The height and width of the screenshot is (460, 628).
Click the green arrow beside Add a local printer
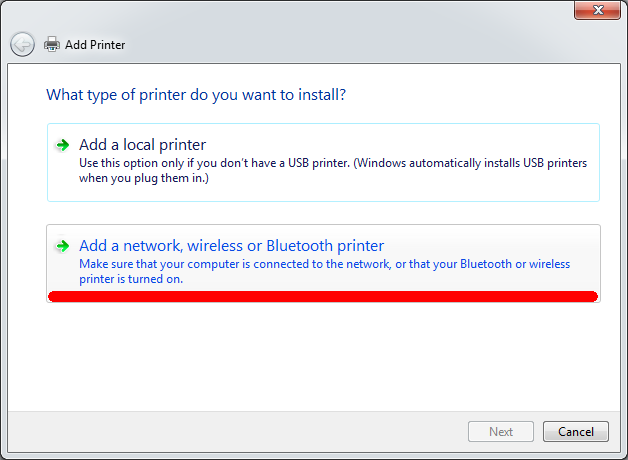coord(62,145)
